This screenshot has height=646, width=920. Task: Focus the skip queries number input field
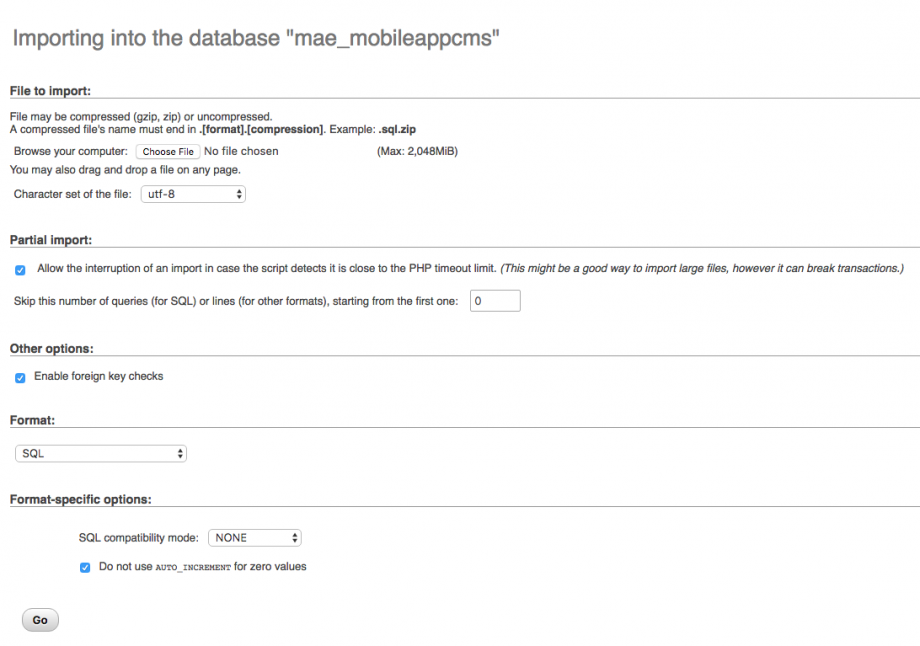coord(494,301)
